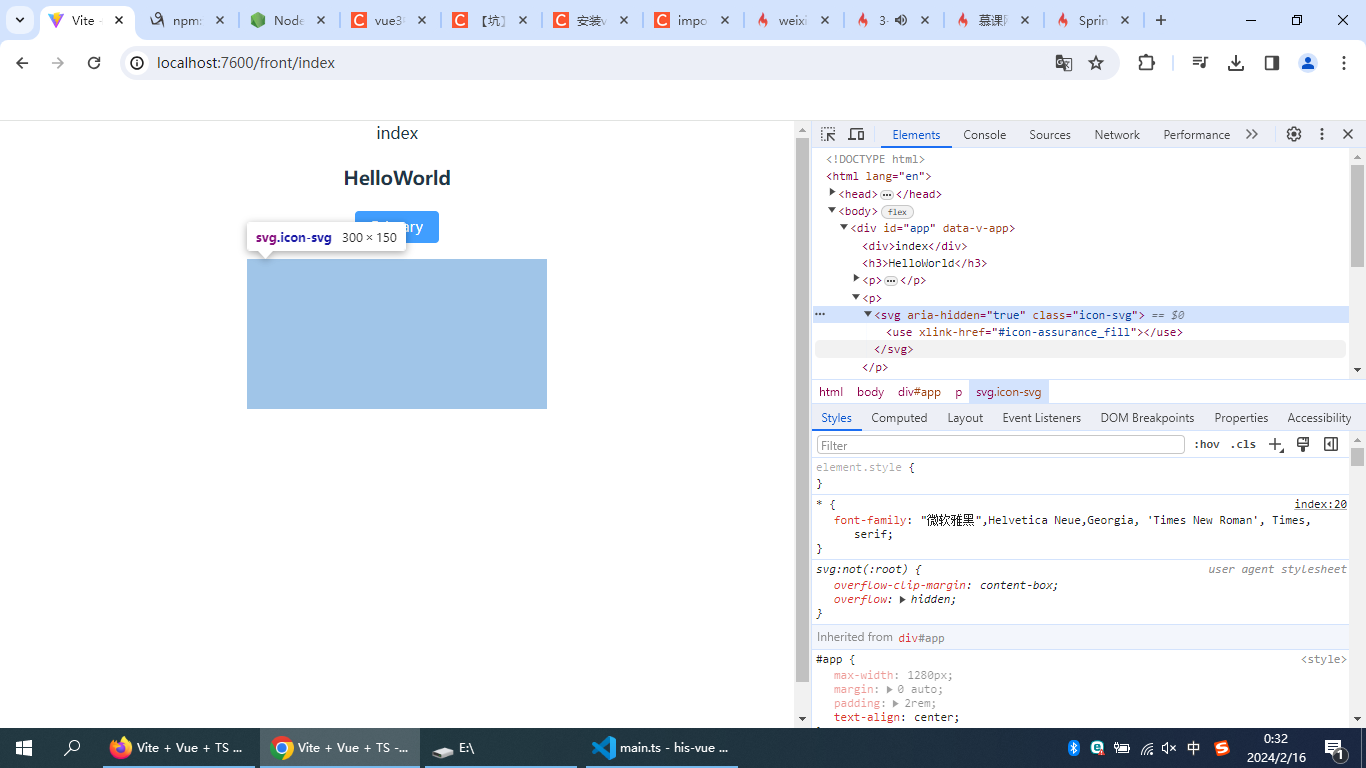This screenshot has width=1366, height=768.
Task: Go back in browser history
Action: [x=22, y=63]
